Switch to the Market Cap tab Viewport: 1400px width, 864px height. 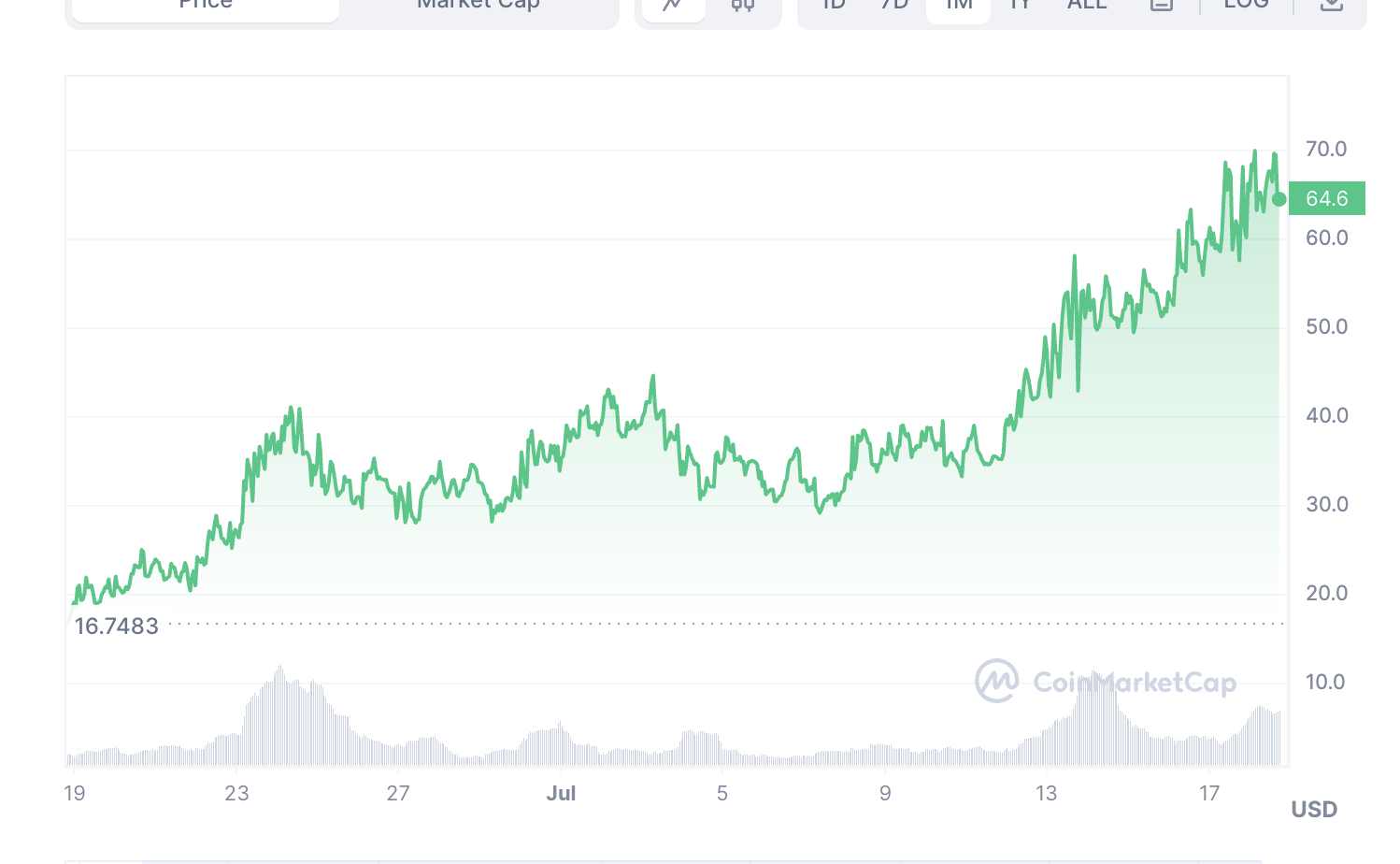click(x=478, y=5)
